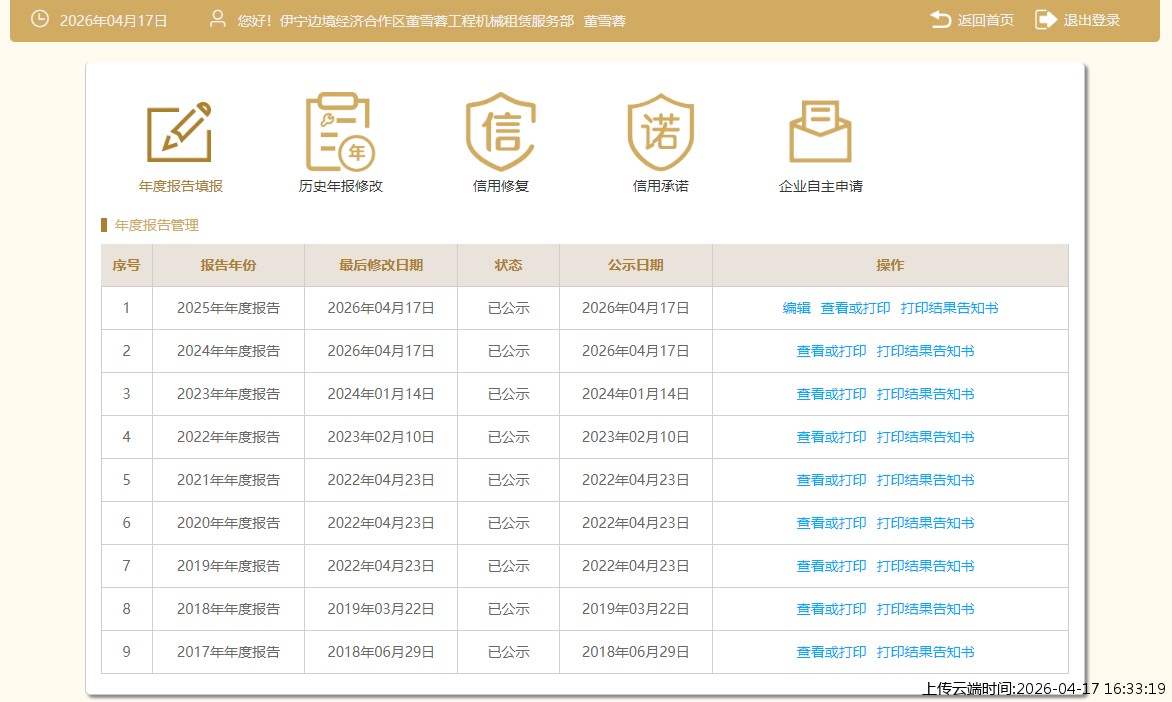Open the 企业自主申请 envelope icon
1172x702 pixels.
pyautogui.click(x=820, y=132)
